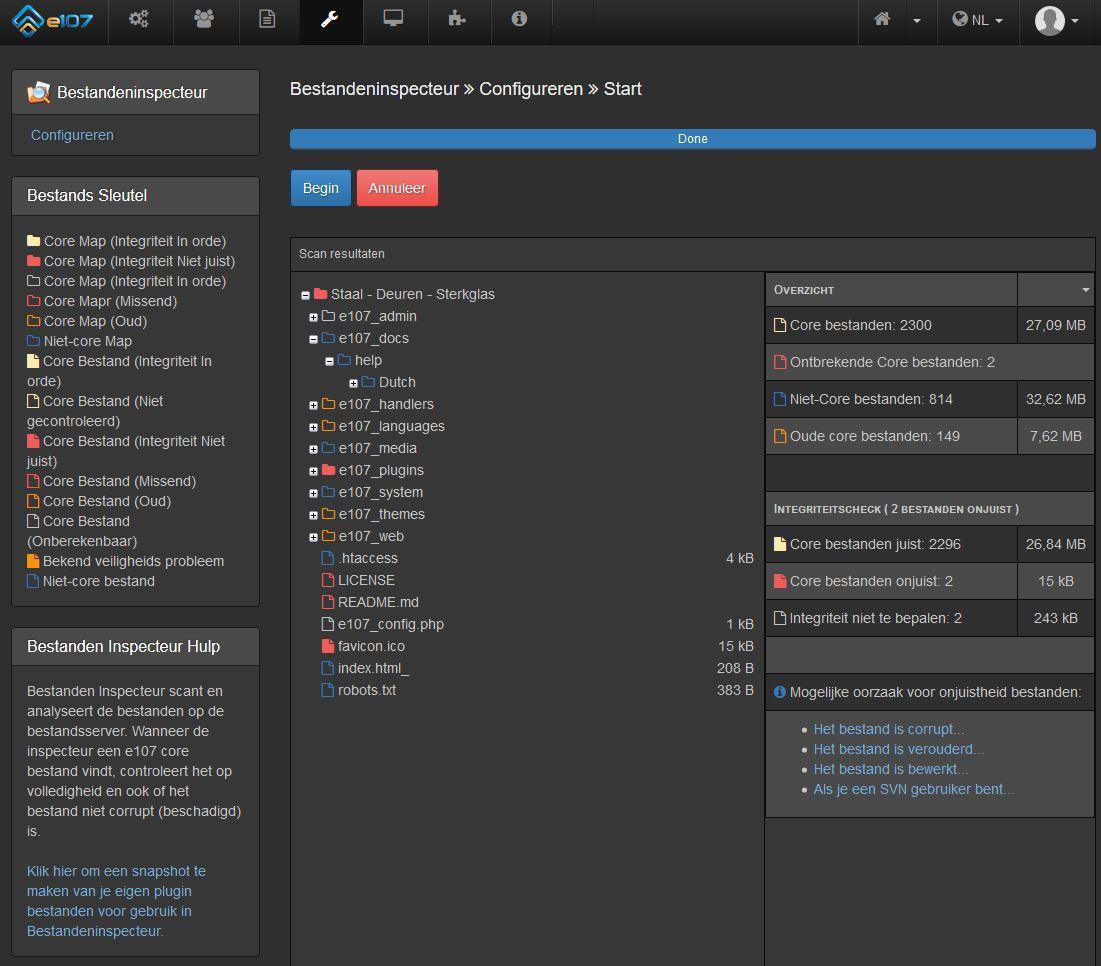
Task: Click the Bestandeninspecteur panel icon
Action: [x=39, y=92]
